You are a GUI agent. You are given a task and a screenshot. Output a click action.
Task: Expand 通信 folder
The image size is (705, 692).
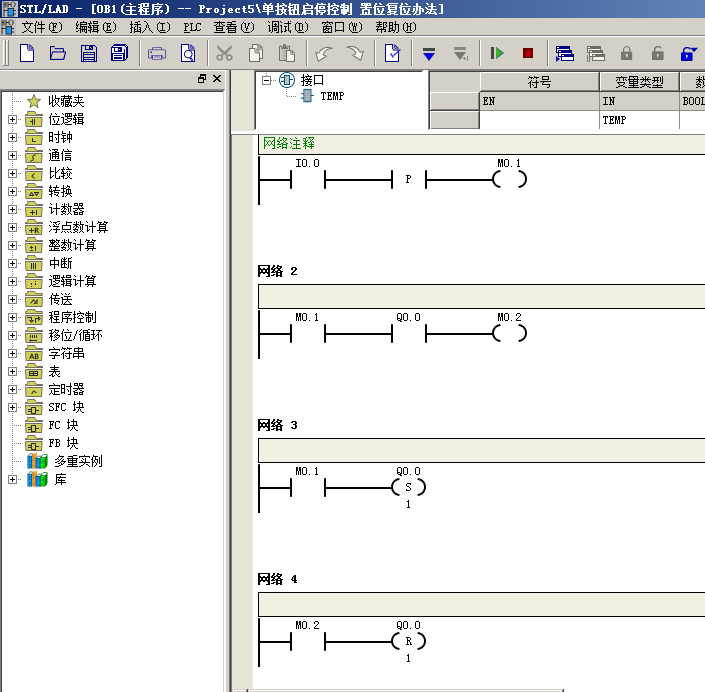pos(13,156)
